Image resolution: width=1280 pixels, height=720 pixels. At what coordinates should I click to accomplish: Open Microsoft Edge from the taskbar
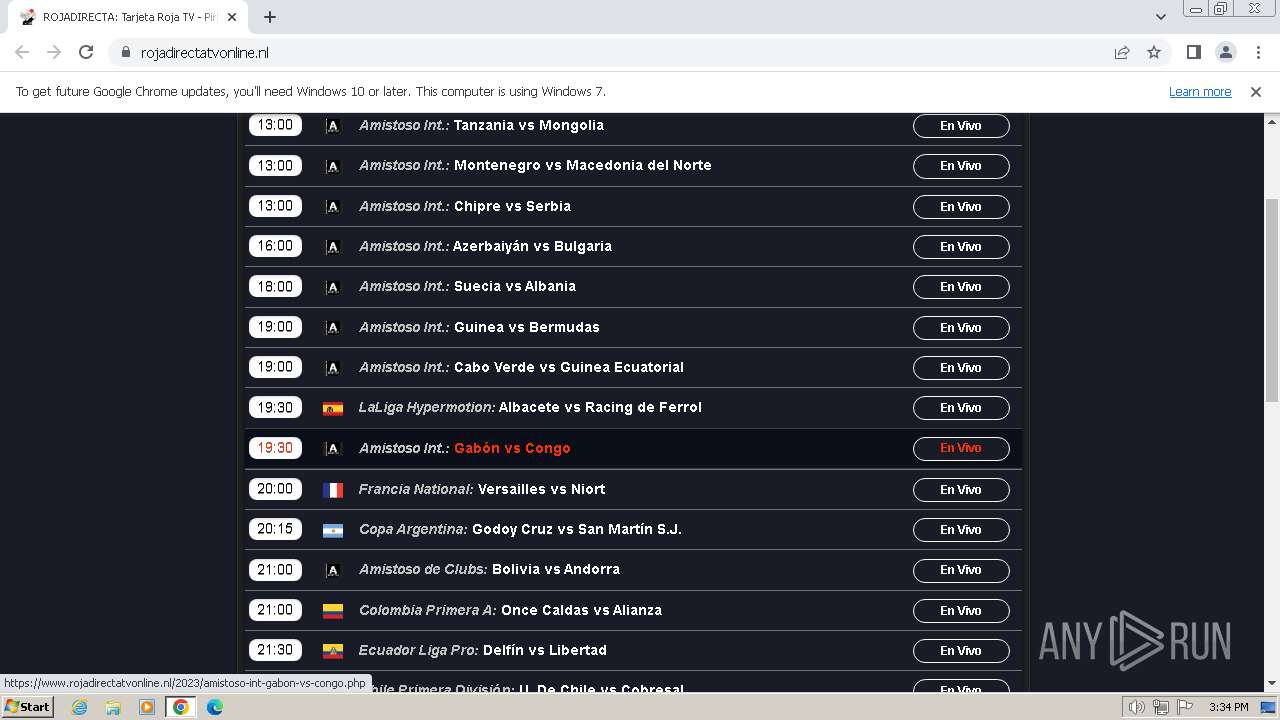point(214,707)
